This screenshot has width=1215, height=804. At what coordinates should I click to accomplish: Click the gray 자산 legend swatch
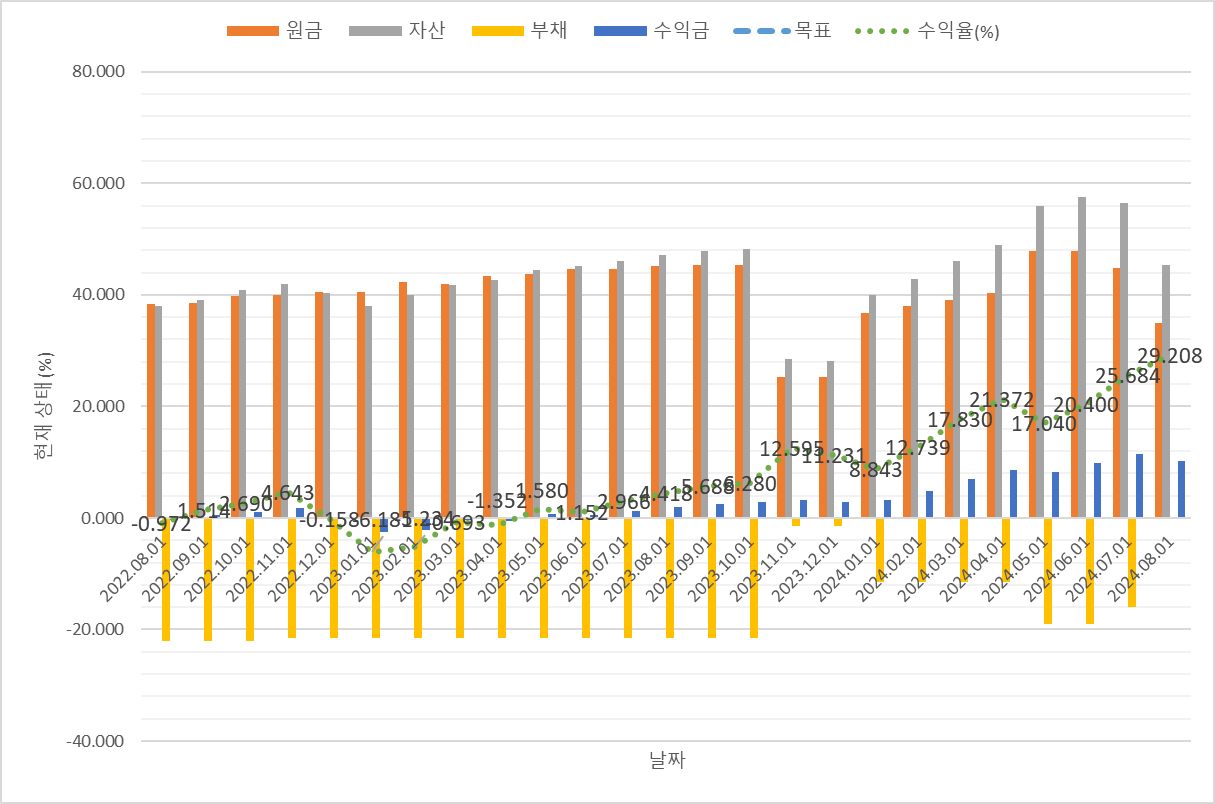(x=376, y=31)
